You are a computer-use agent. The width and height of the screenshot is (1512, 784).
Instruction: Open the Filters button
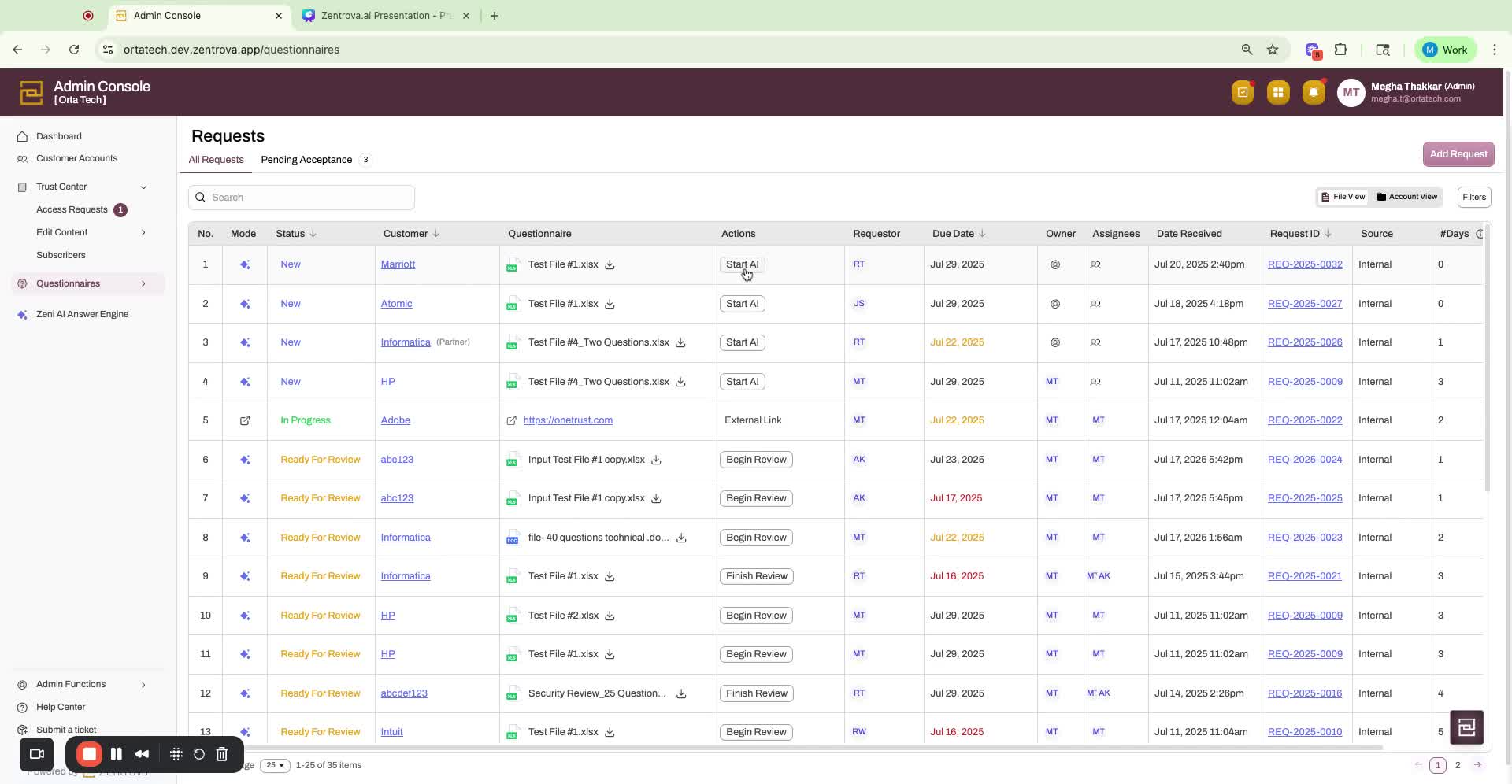[x=1474, y=197]
